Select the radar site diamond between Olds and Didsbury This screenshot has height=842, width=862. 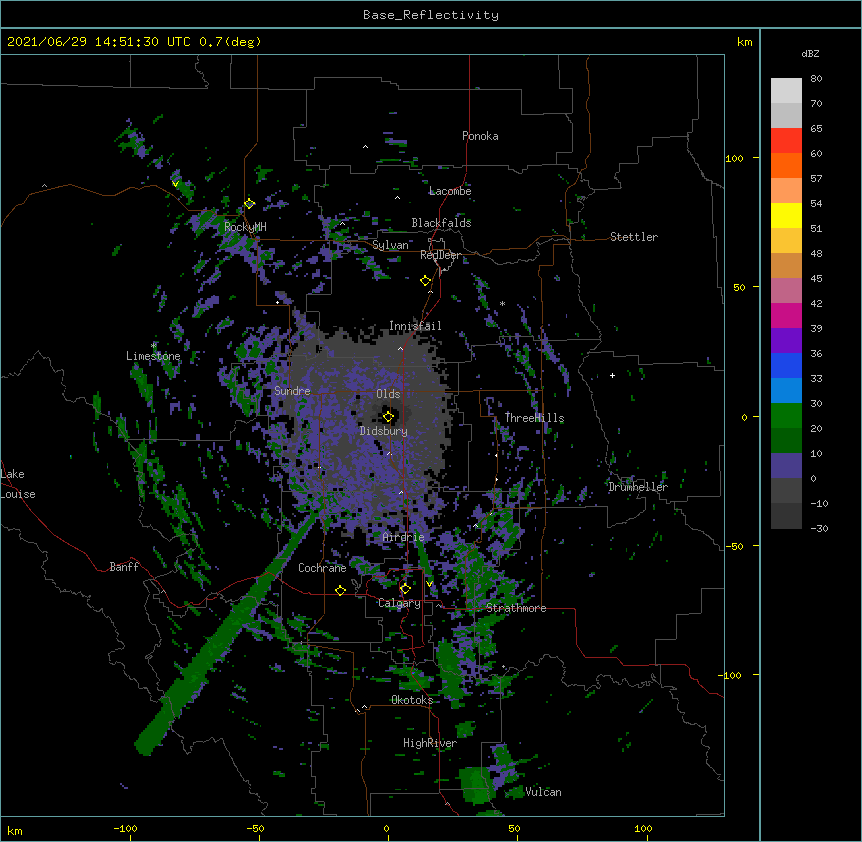pos(389,417)
